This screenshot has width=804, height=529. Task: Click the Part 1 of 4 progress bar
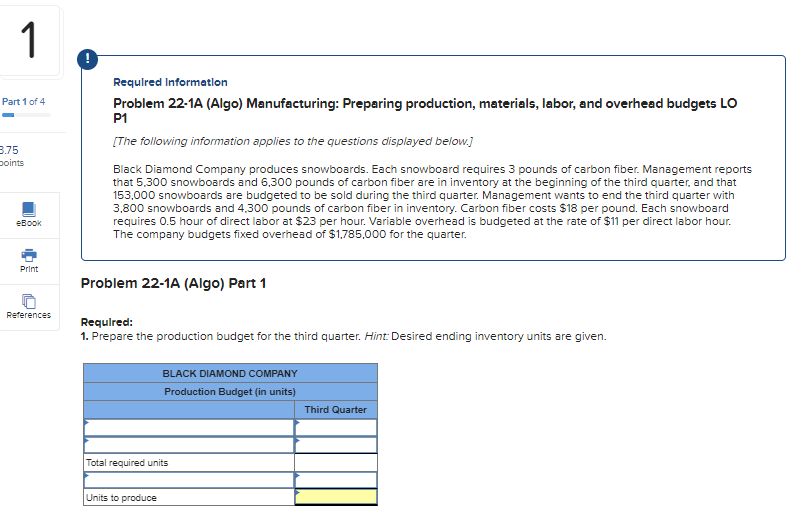26,115
